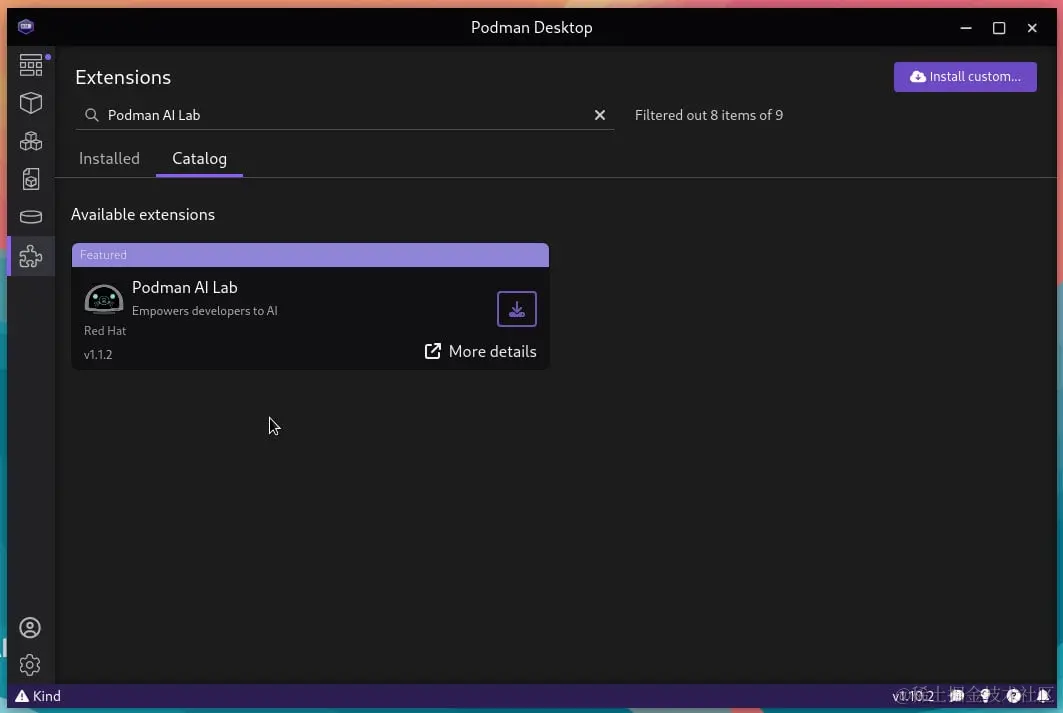This screenshot has width=1063, height=713.
Task: Open feedback chat icon in status bar
Action: (x=957, y=695)
